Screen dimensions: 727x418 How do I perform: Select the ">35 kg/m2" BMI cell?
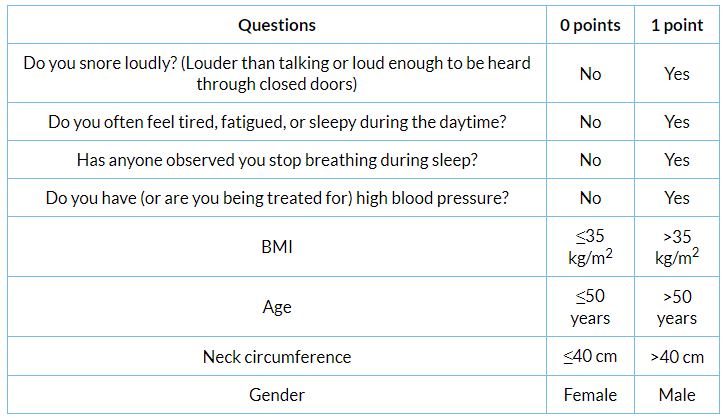click(677, 246)
